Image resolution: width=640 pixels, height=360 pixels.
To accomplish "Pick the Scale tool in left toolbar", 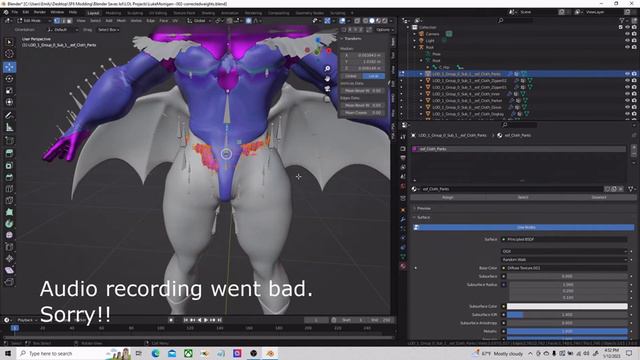I will pyautogui.click(x=9, y=91).
